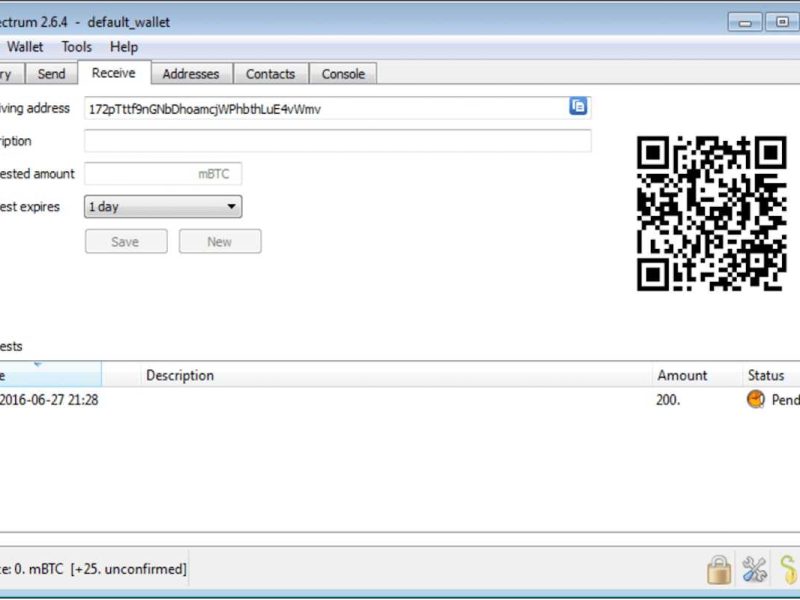Open the Contacts tab

(270, 74)
